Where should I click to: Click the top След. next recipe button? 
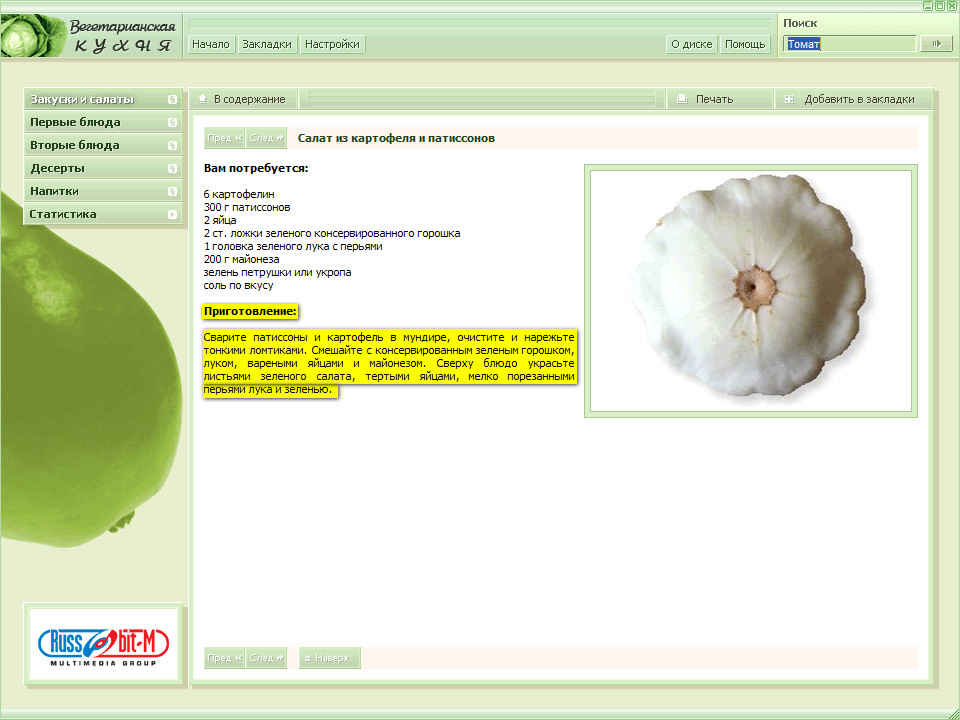pyautogui.click(x=266, y=138)
